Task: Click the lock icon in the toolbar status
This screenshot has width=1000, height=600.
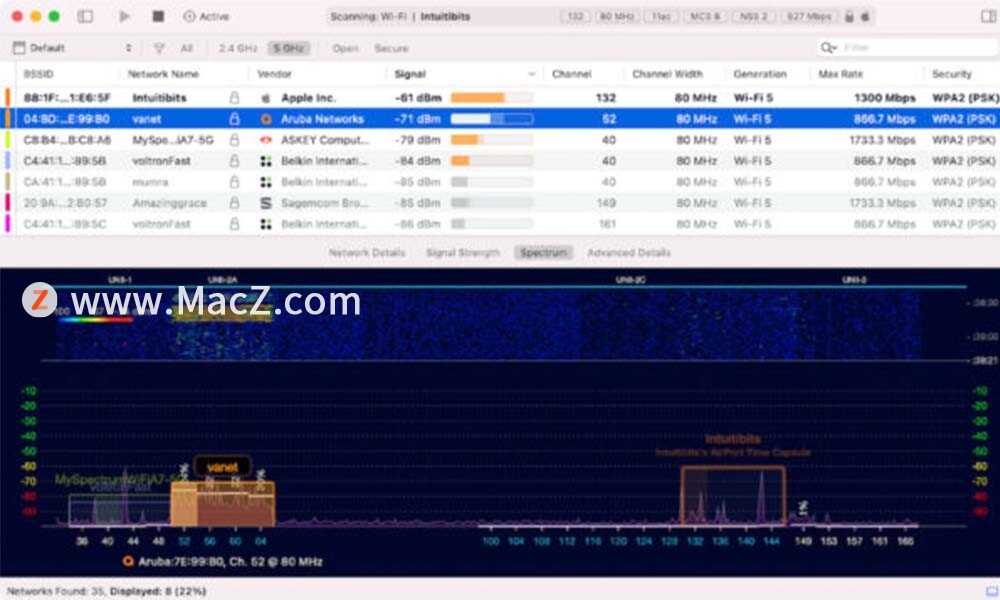Action: click(x=849, y=17)
